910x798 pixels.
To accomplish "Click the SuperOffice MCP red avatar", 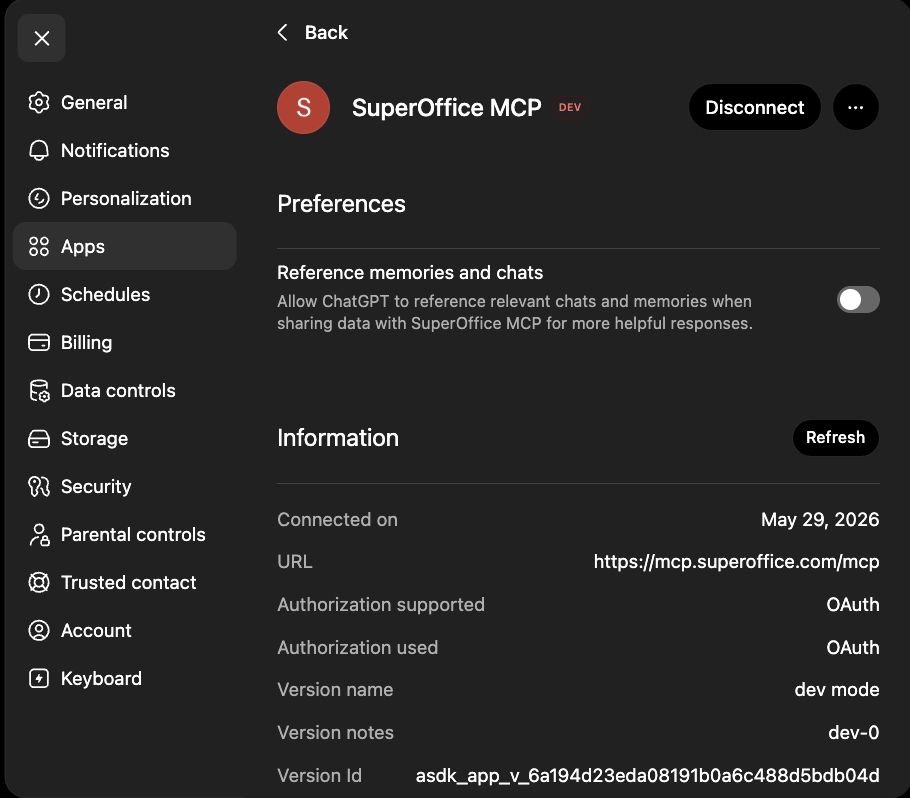I will click(x=304, y=107).
